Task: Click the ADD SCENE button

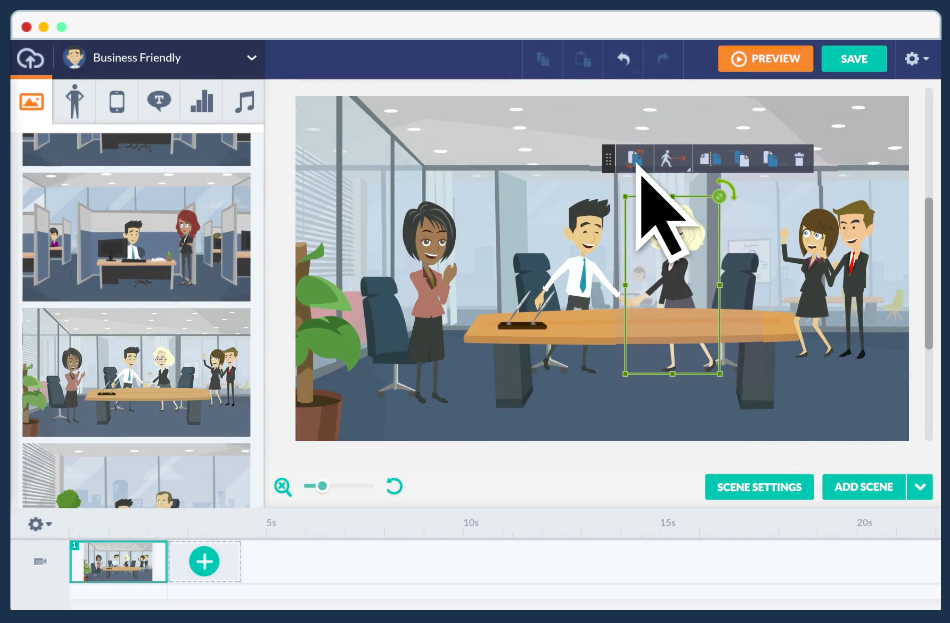Action: [863, 487]
